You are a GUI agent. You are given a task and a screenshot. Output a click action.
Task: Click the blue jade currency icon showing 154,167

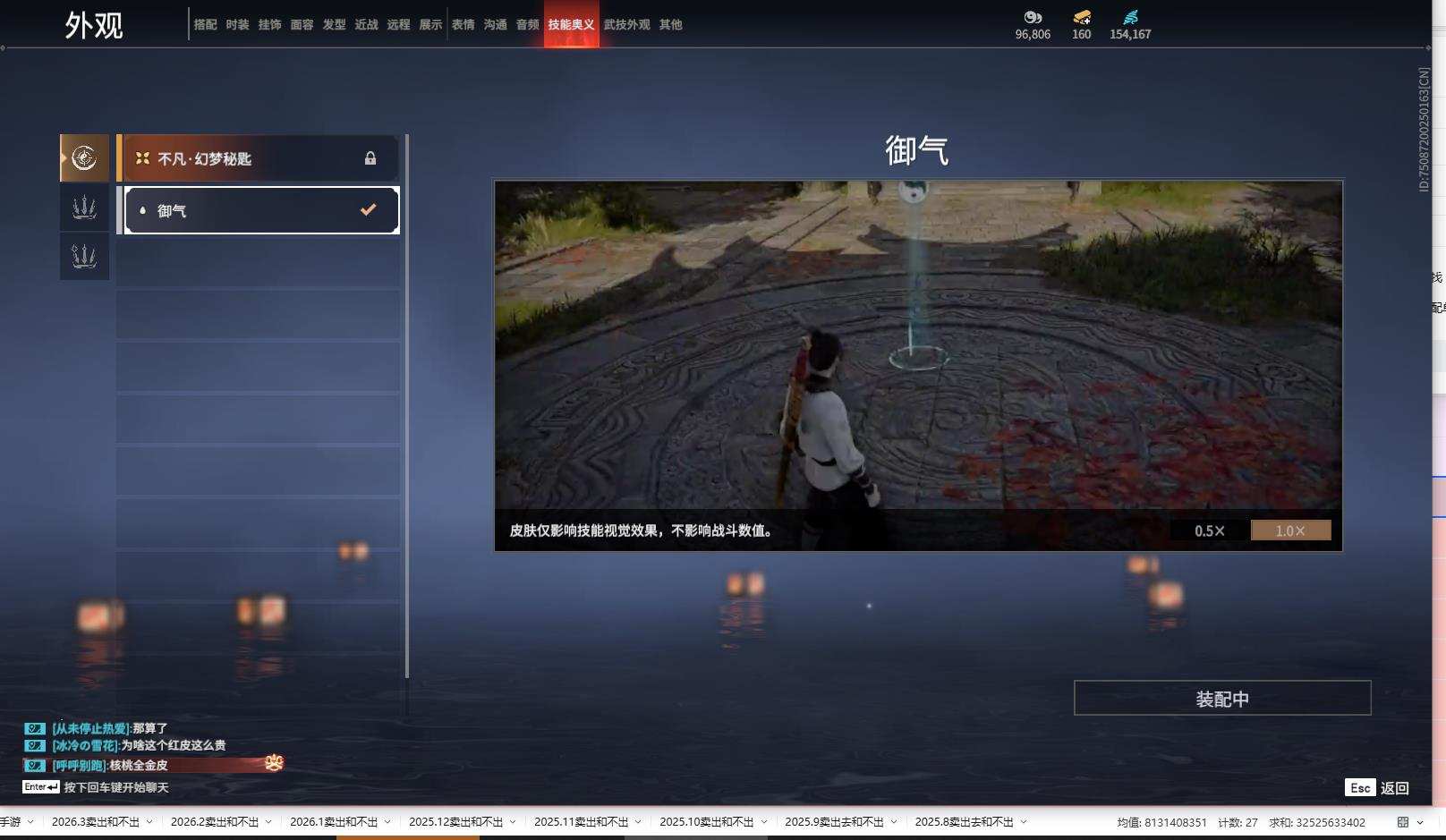pyautogui.click(x=1132, y=15)
